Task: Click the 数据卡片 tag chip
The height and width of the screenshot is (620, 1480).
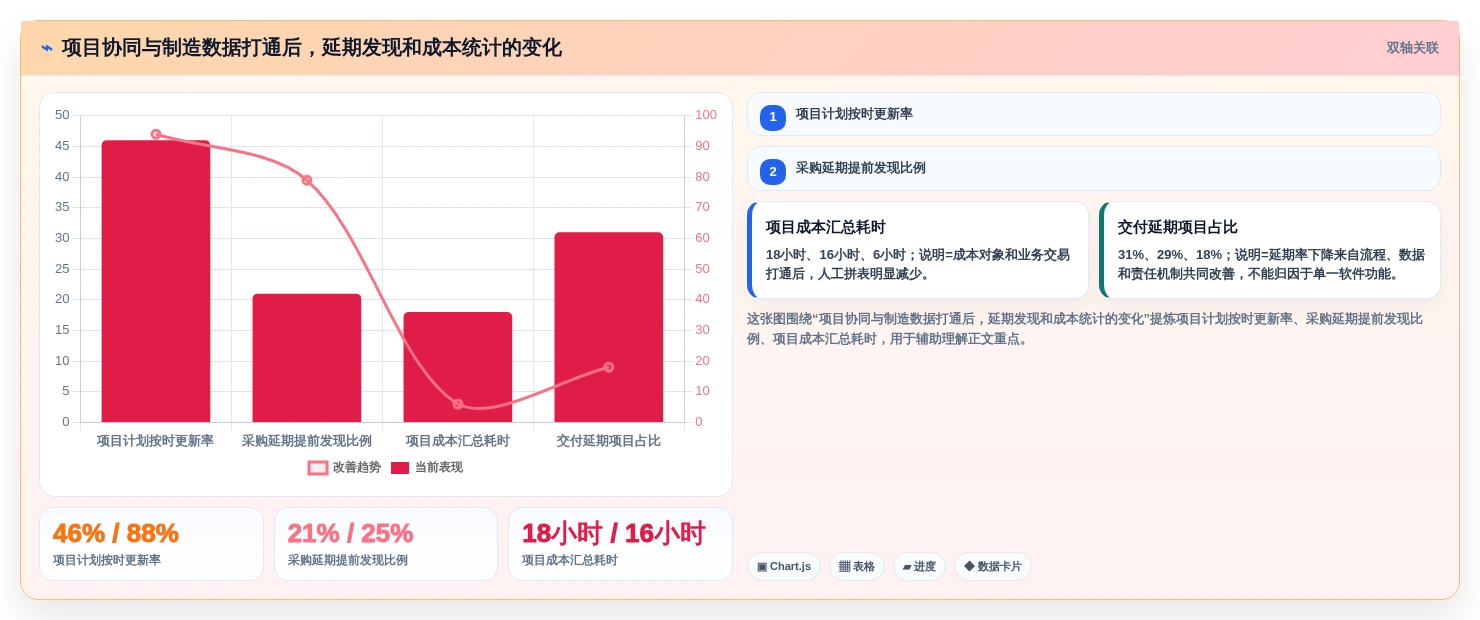Action: [x=993, y=566]
